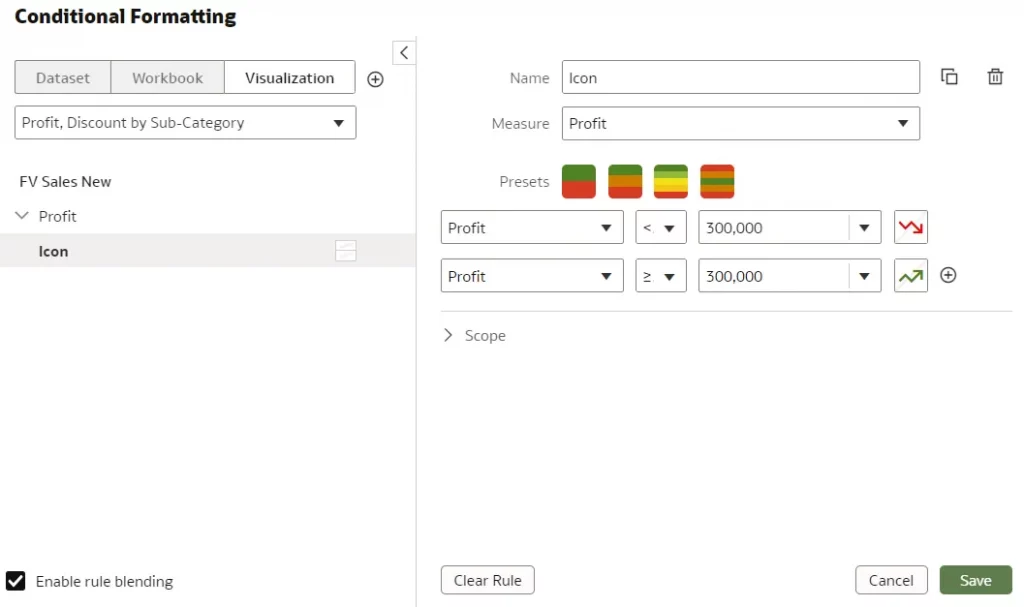Screen dimensions: 1024x607
Task: Collapse the Profit tree node
Action: [x=22, y=216]
